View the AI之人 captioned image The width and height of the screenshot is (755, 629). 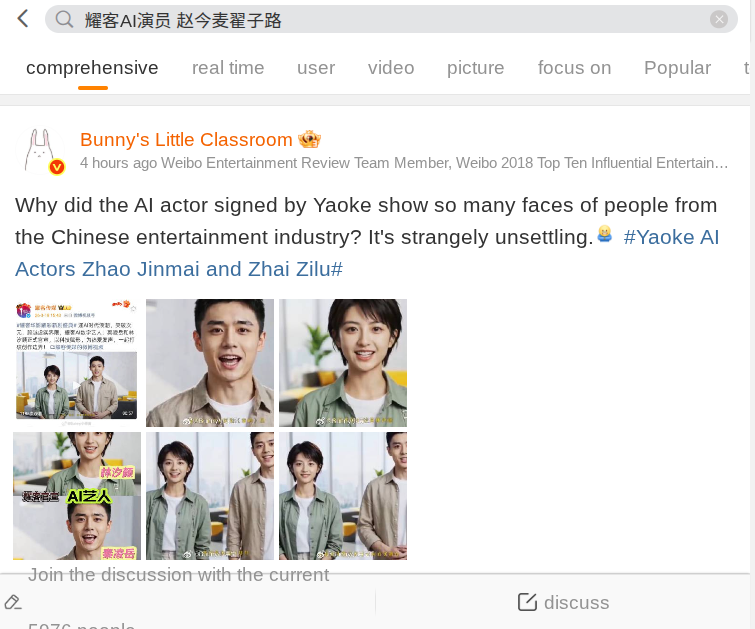coord(77,496)
